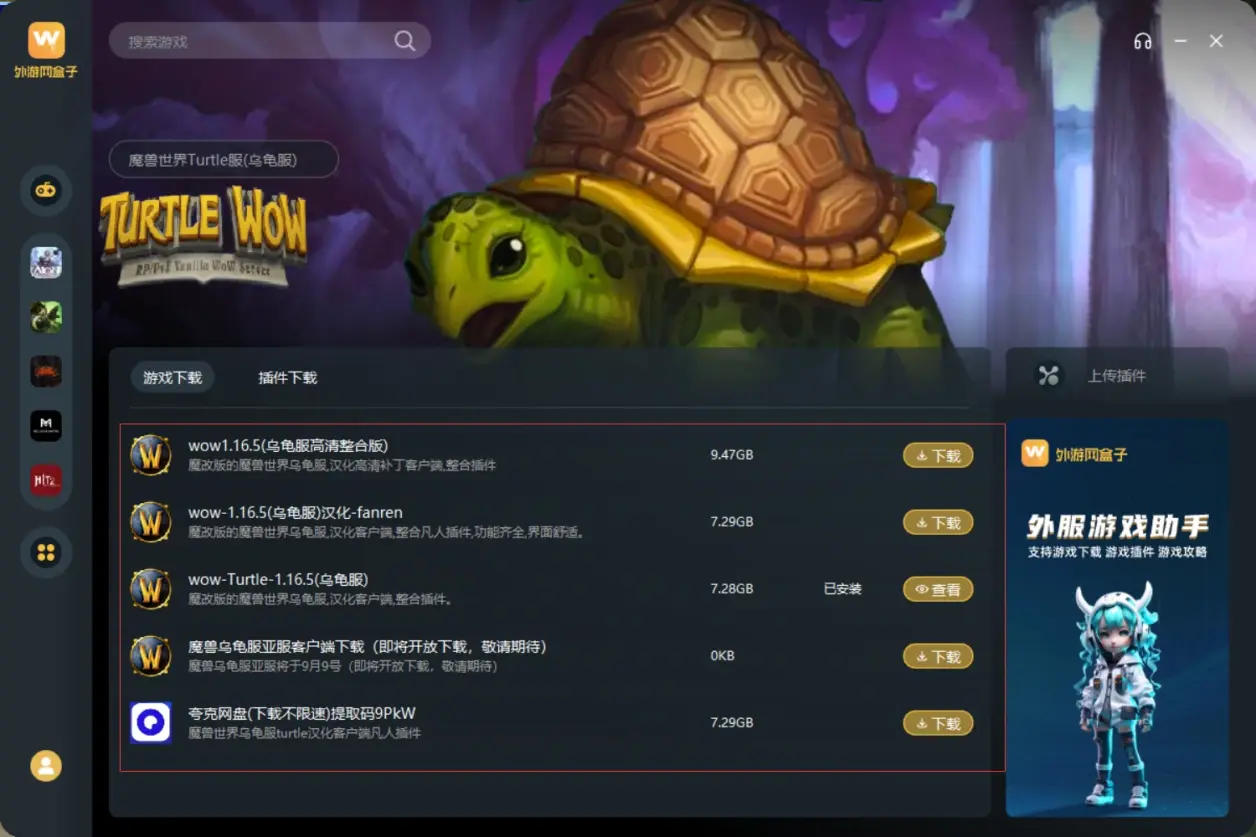Click the 已安装 status text
The width and height of the screenshot is (1256, 837).
click(843, 589)
